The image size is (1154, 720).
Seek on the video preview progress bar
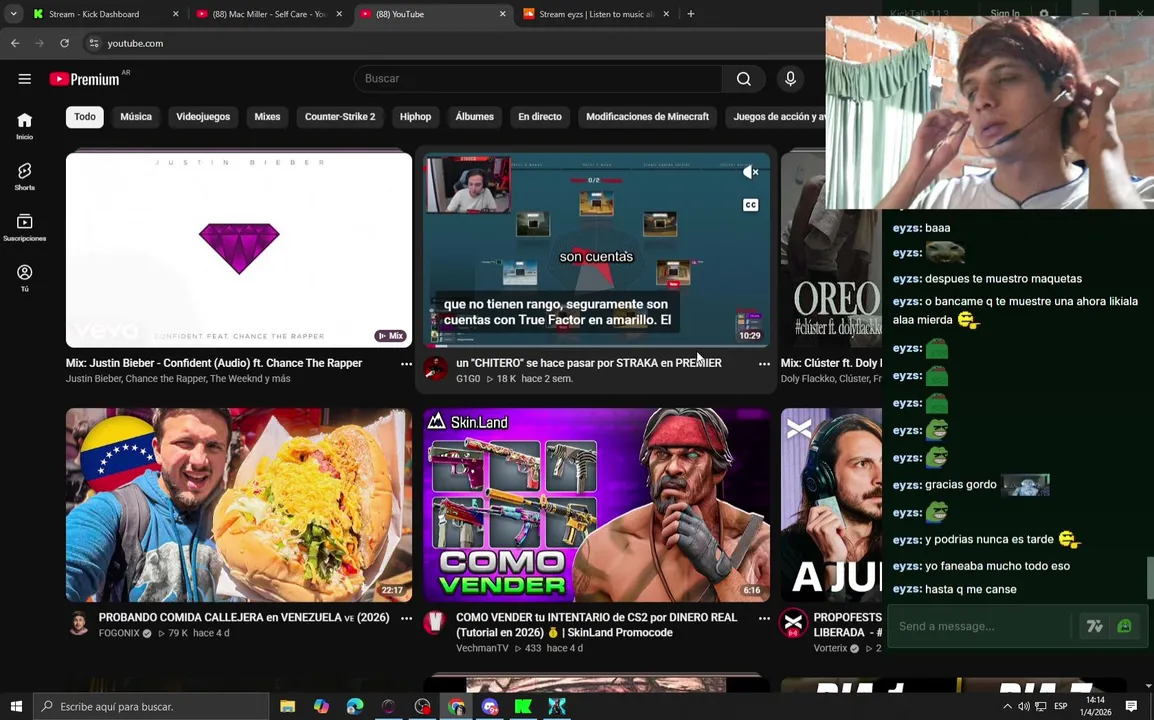coord(596,345)
